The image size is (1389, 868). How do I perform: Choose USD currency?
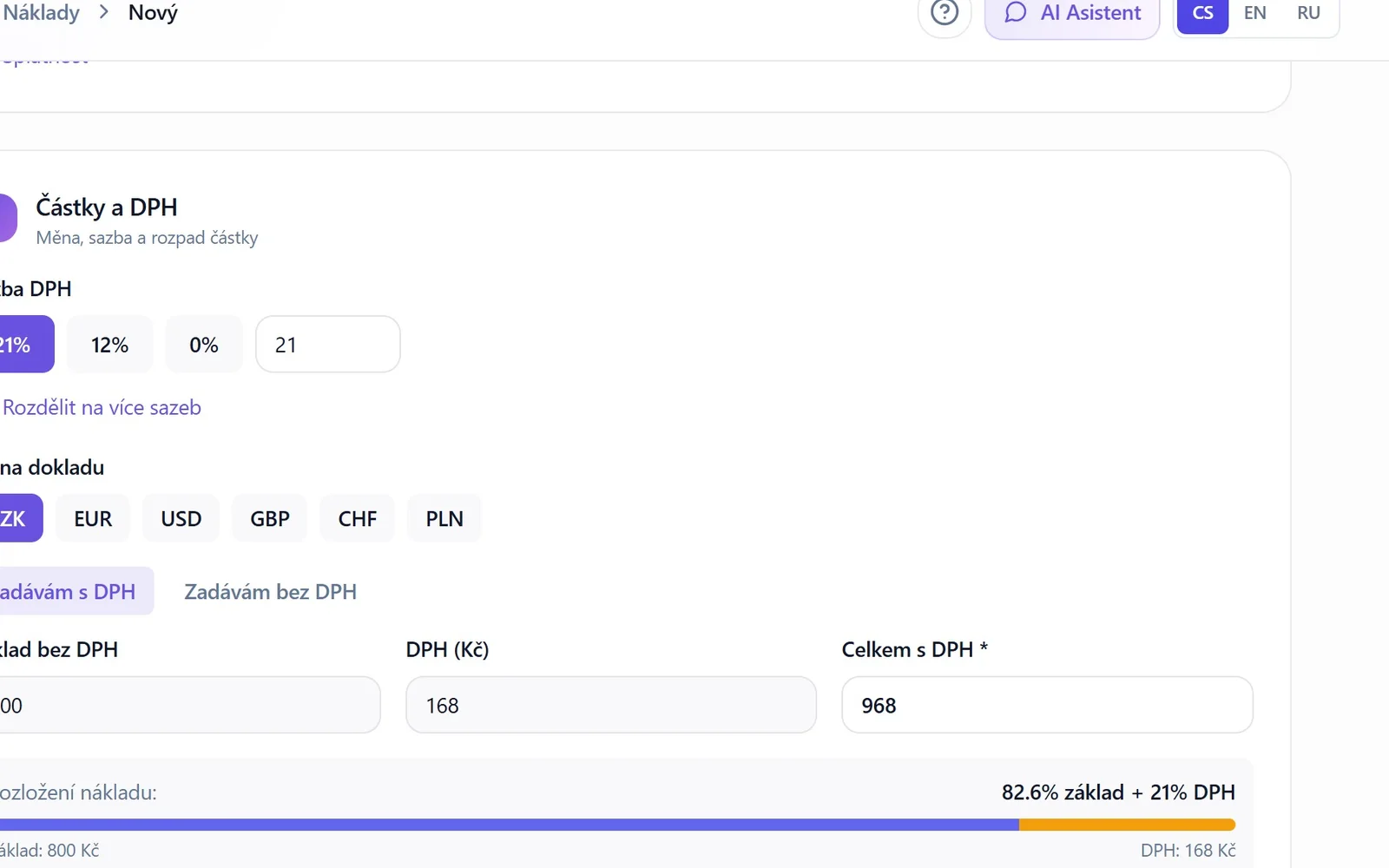[181, 518]
